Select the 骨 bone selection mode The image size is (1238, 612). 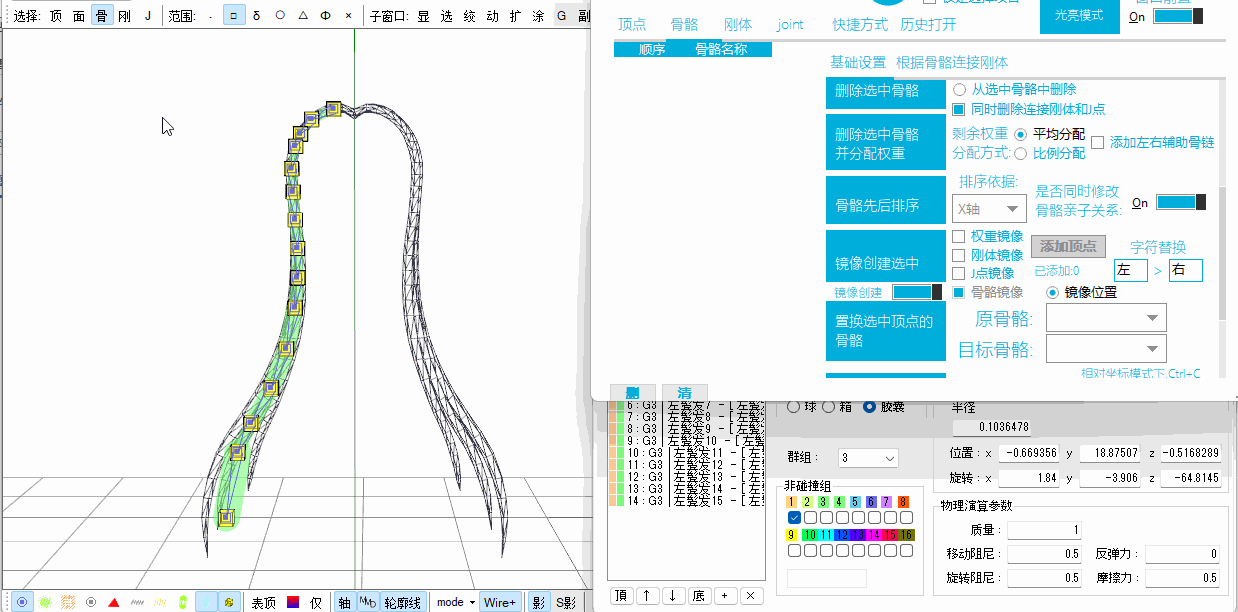click(x=101, y=16)
